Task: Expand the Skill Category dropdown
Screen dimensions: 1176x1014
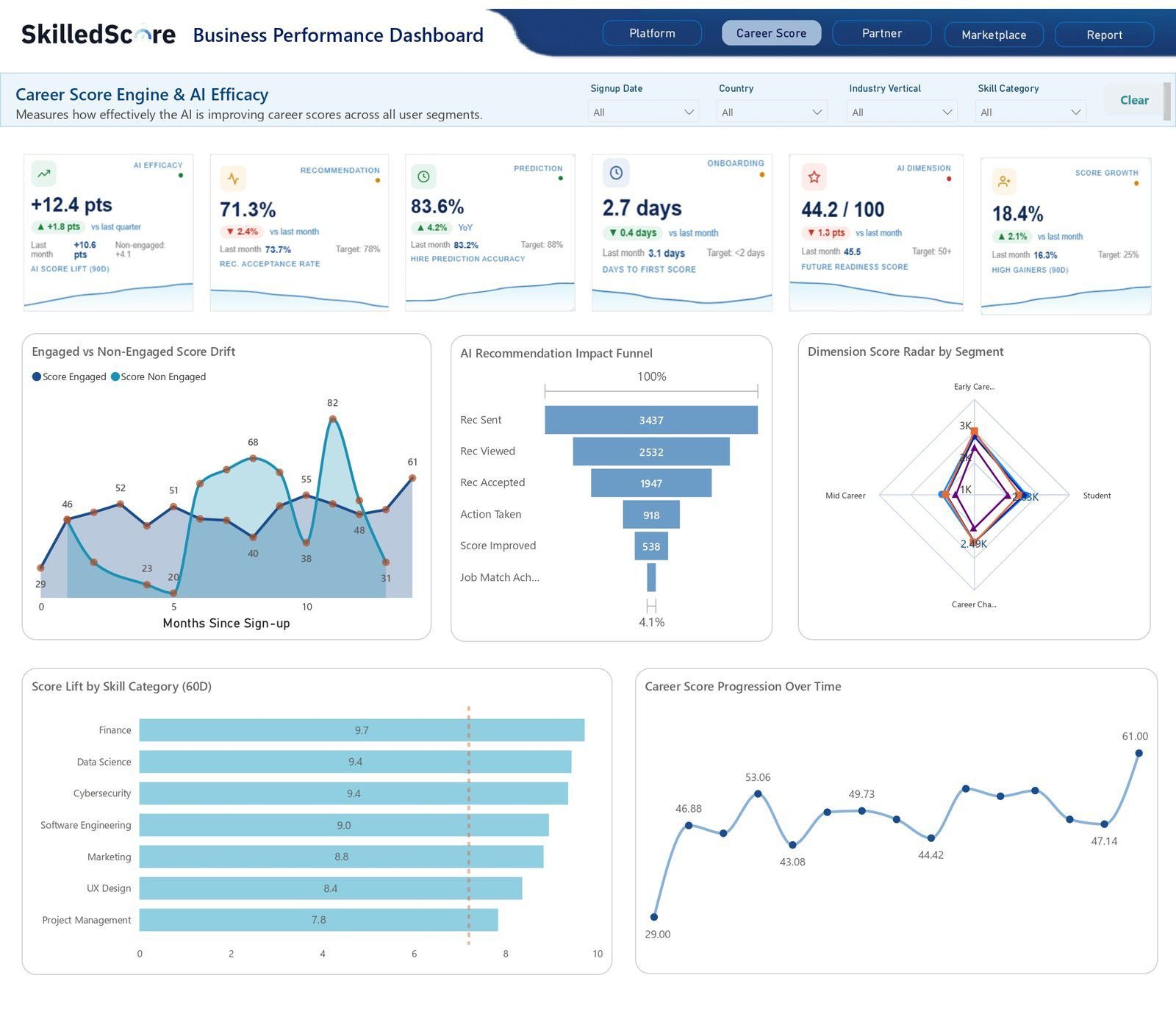Action: coord(1030,112)
